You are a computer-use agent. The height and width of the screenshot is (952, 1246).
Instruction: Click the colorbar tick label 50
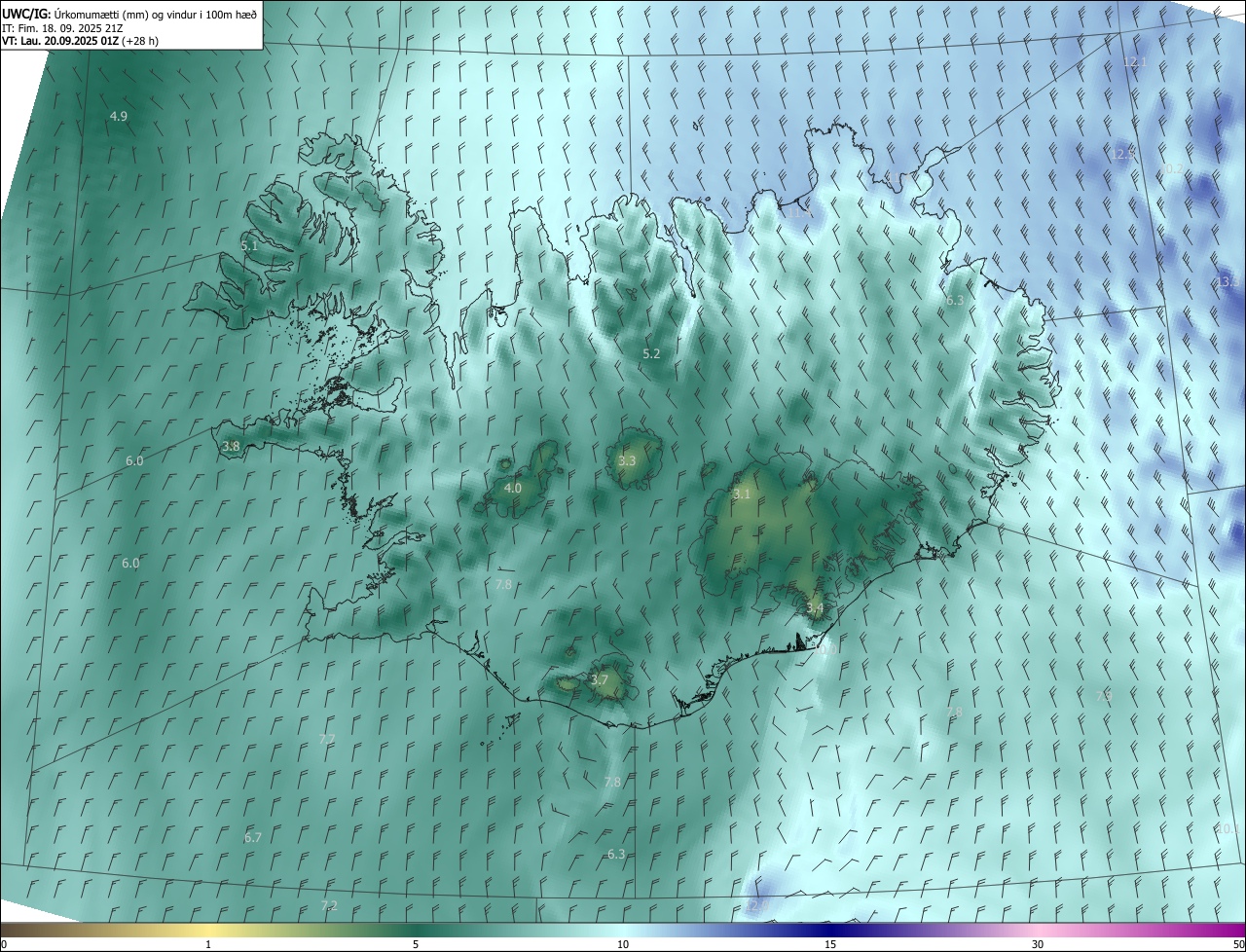[x=1238, y=944]
